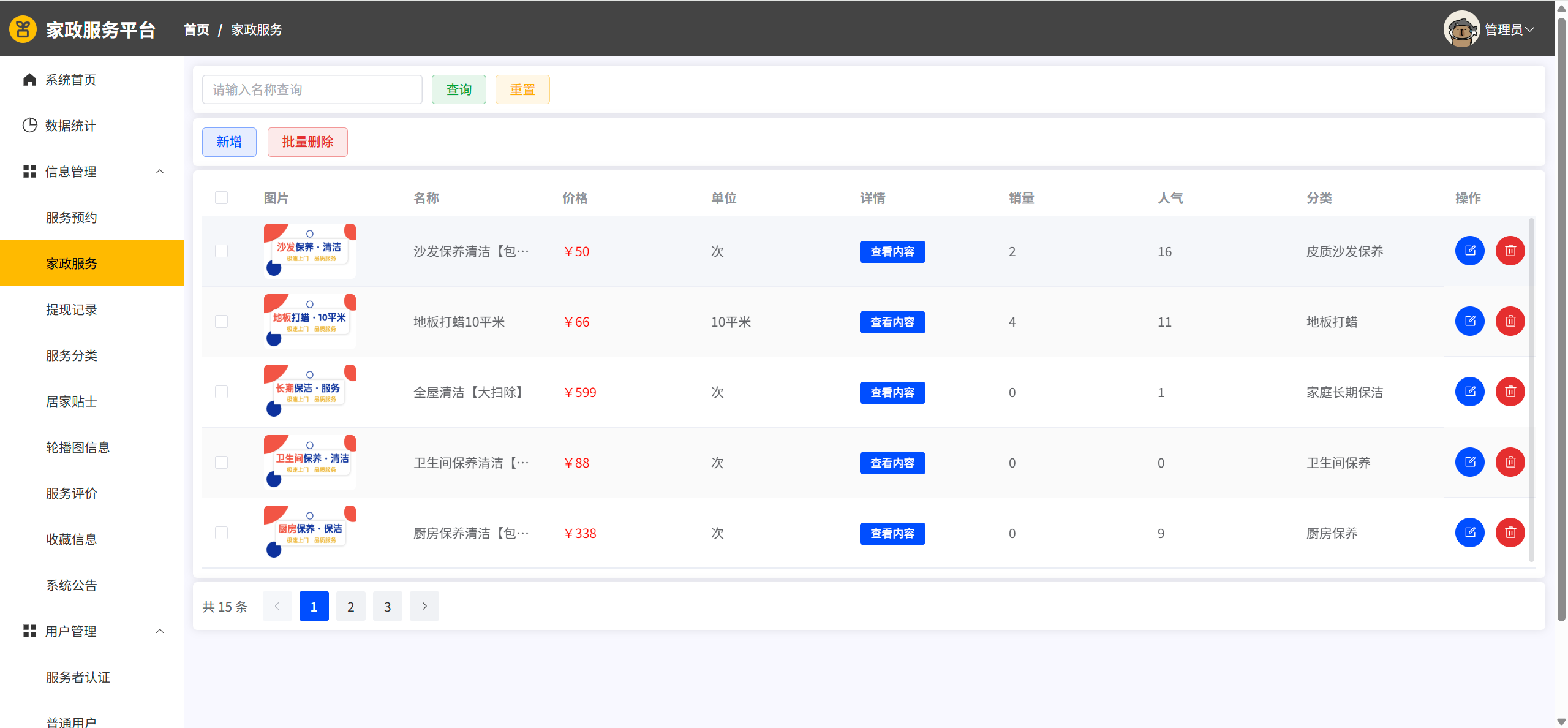Click delete icon for 地板打蜡10平米 row
This screenshot has width=1568, height=728.
(1510, 321)
